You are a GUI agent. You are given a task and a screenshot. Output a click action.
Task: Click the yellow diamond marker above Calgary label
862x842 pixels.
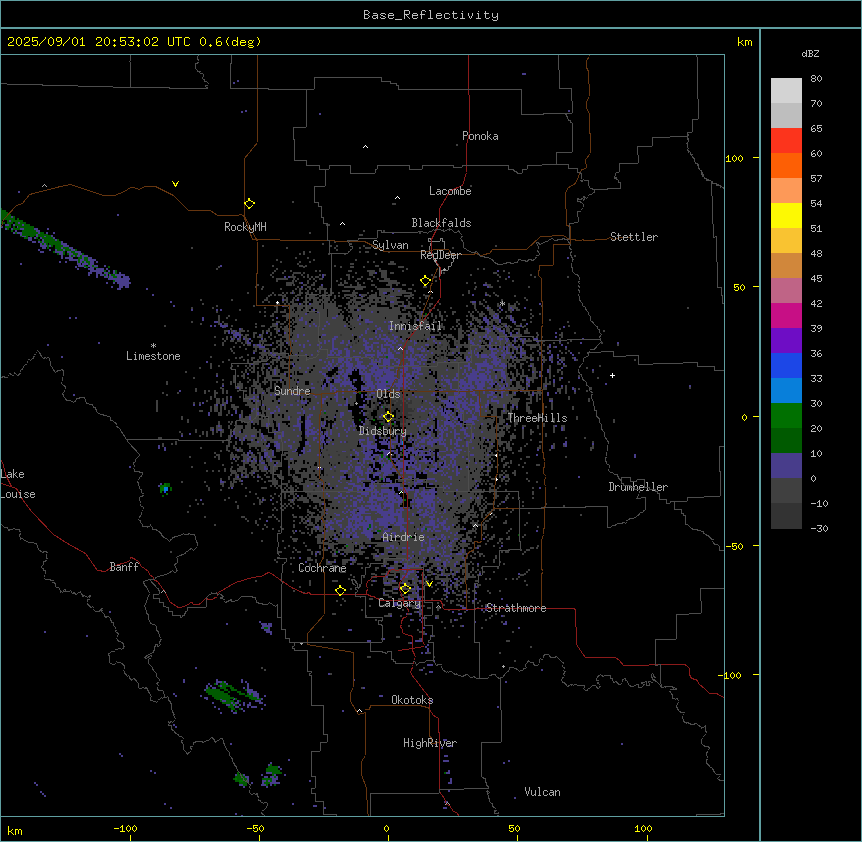tap(405, 589)
